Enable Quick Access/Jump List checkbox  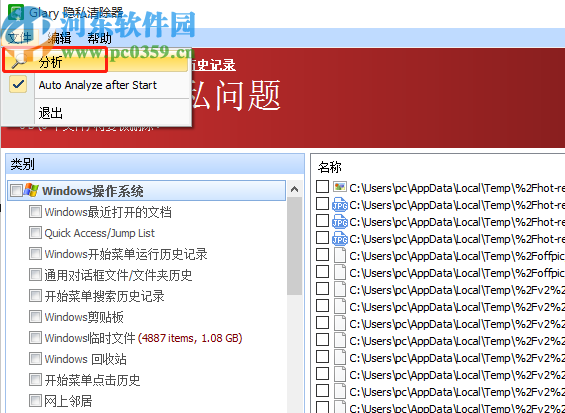pos(35,232)
